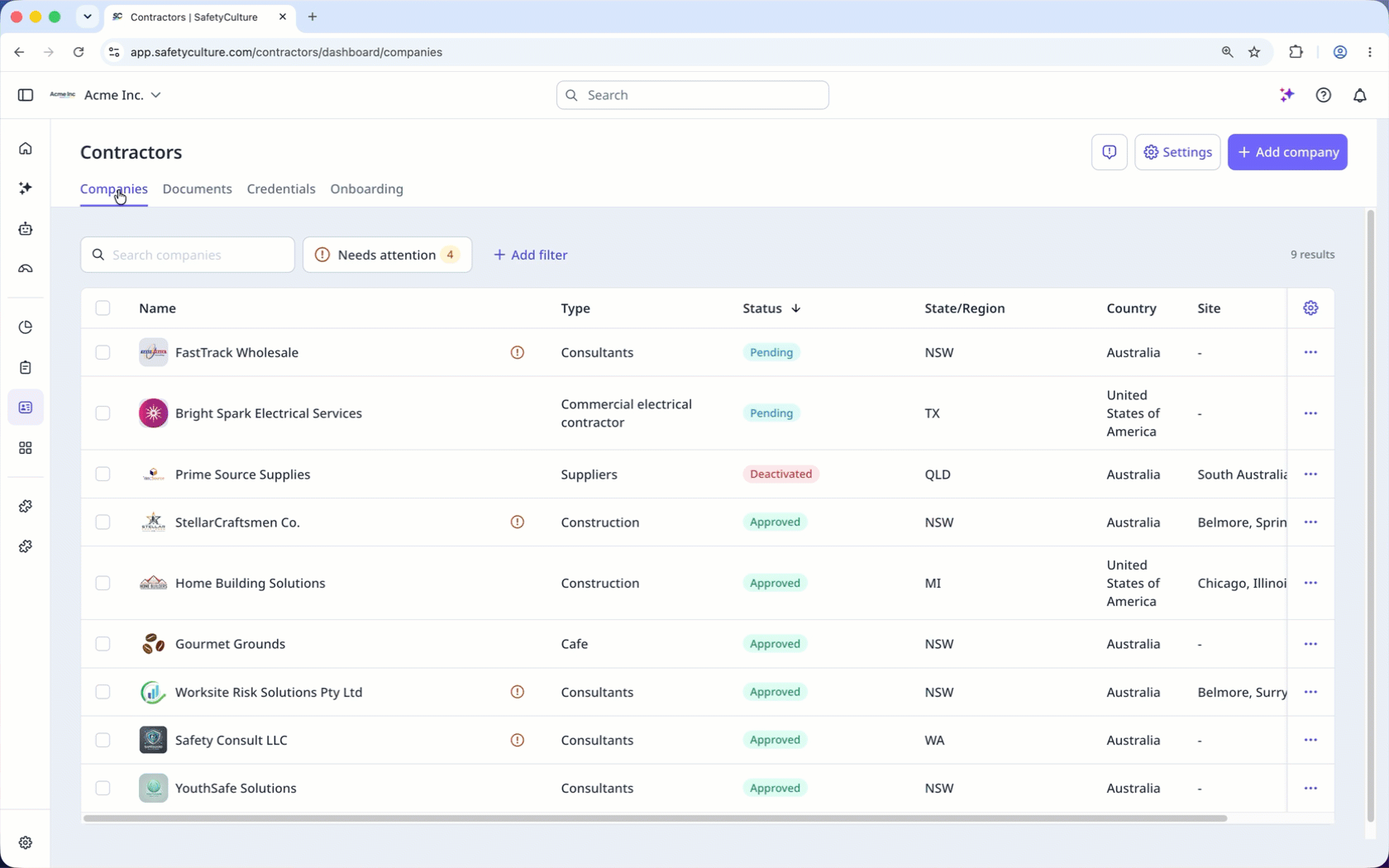Toggle the sidebar panel icon
1389x868 pixels.
(x=26, y=95)
